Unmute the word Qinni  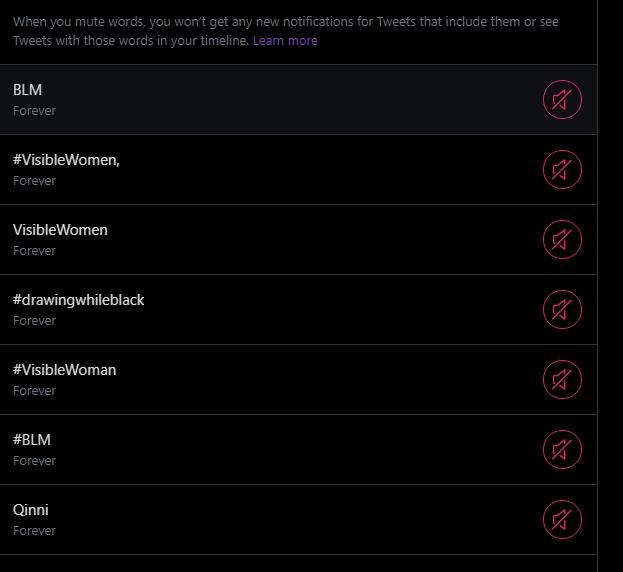click(x=562, y=519)
